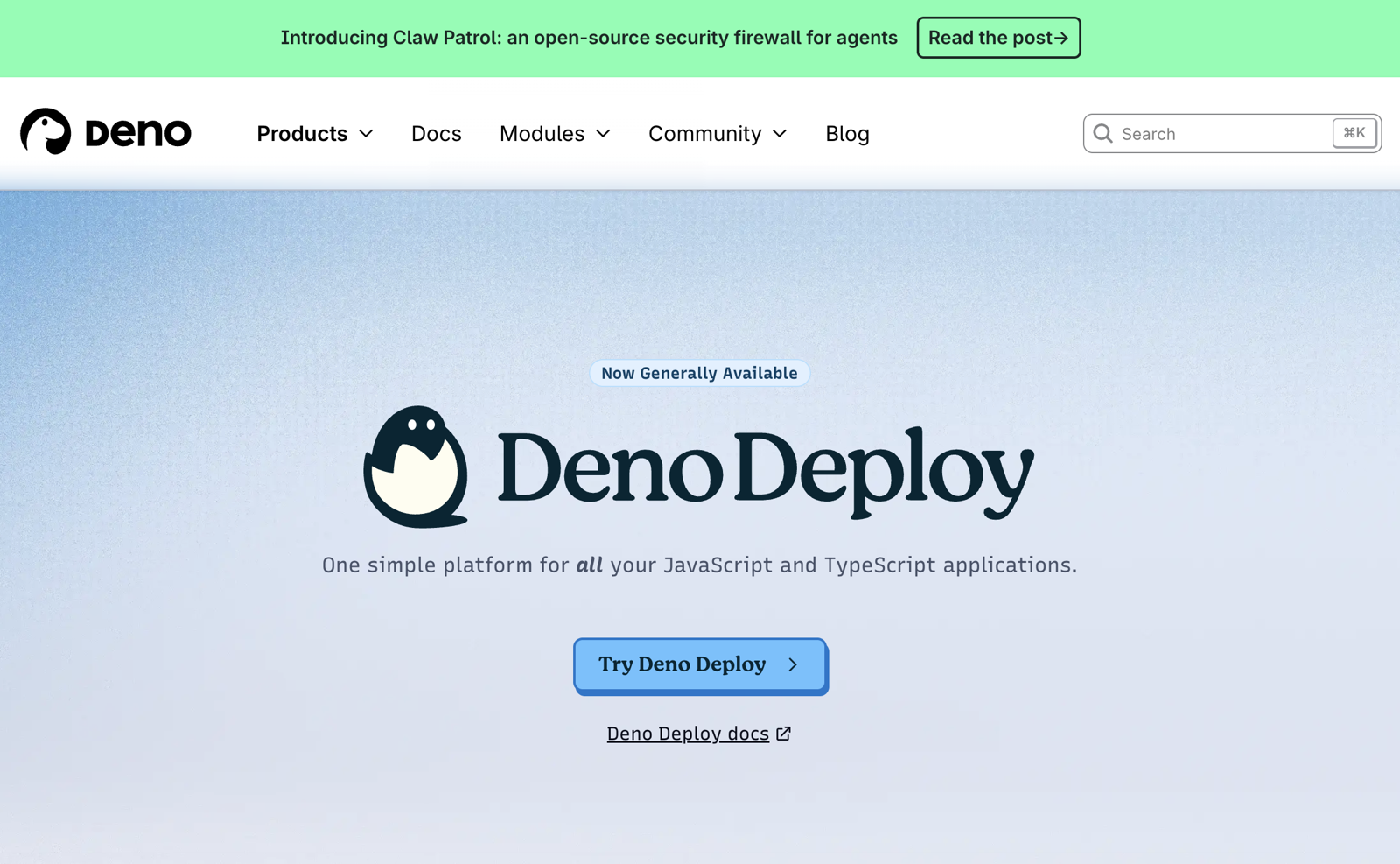Click the magnifier icon in search box
The image size is (1400, 864).
(1102, 133)
